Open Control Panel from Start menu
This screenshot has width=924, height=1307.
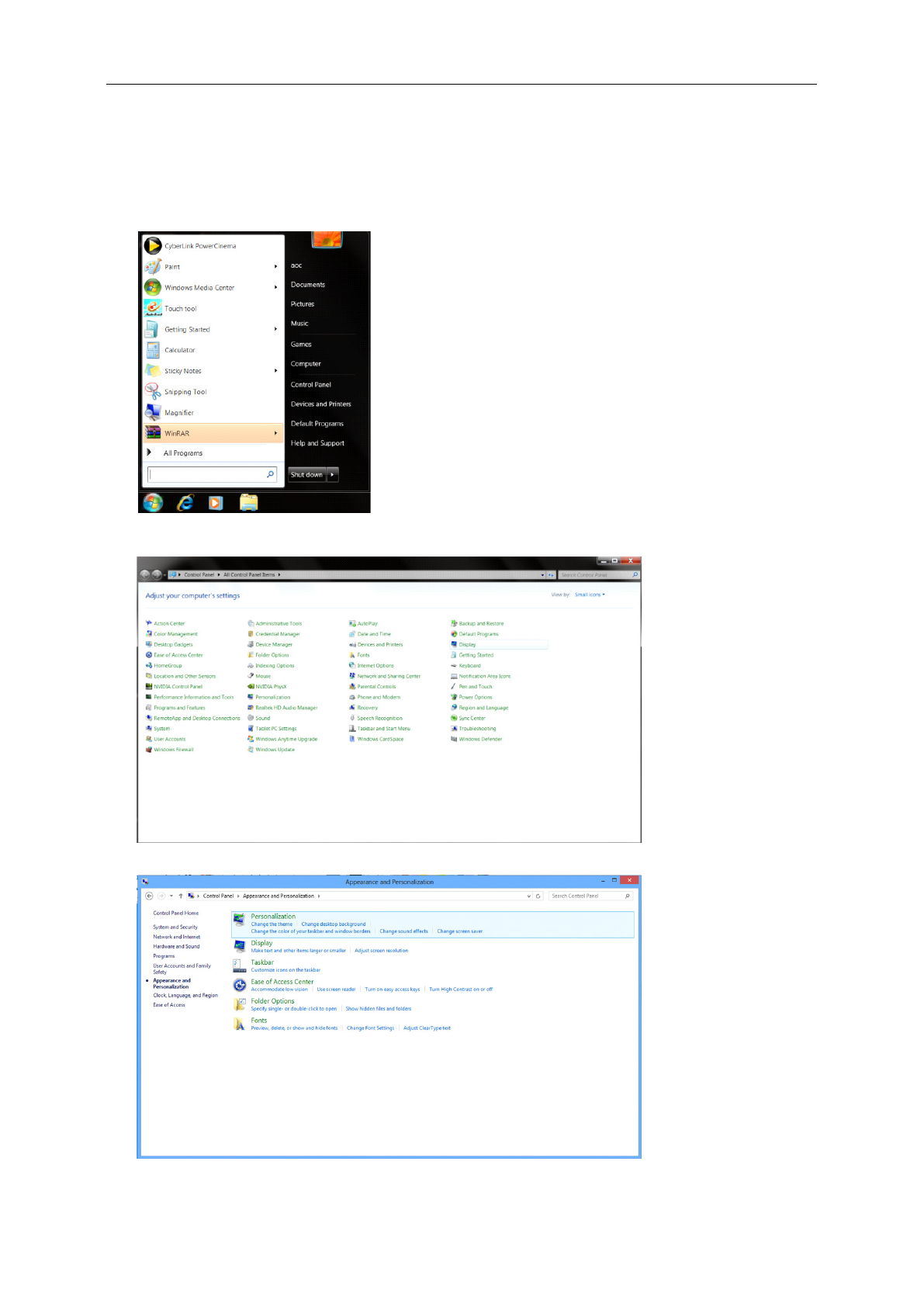point(310,385)
